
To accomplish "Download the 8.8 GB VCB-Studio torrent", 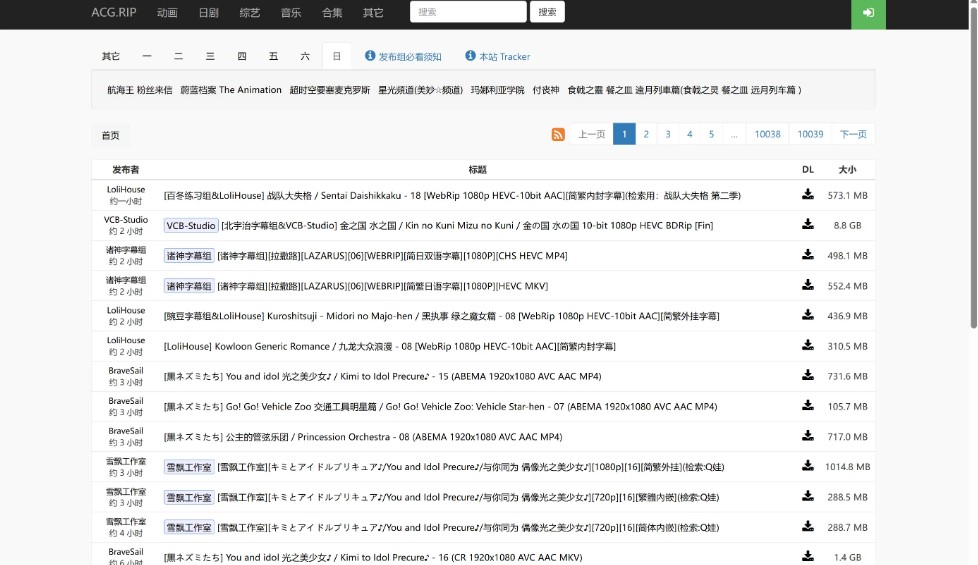I will [807, 225].
